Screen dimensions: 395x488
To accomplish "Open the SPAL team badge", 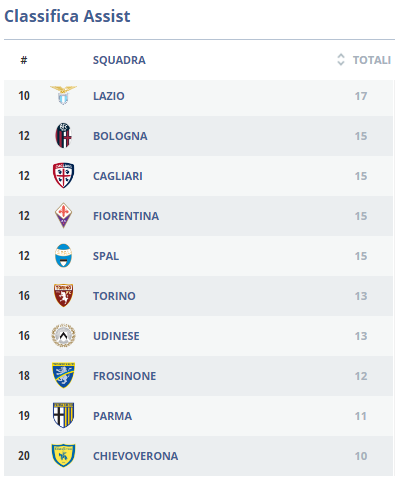I will (x=63, y=256).
